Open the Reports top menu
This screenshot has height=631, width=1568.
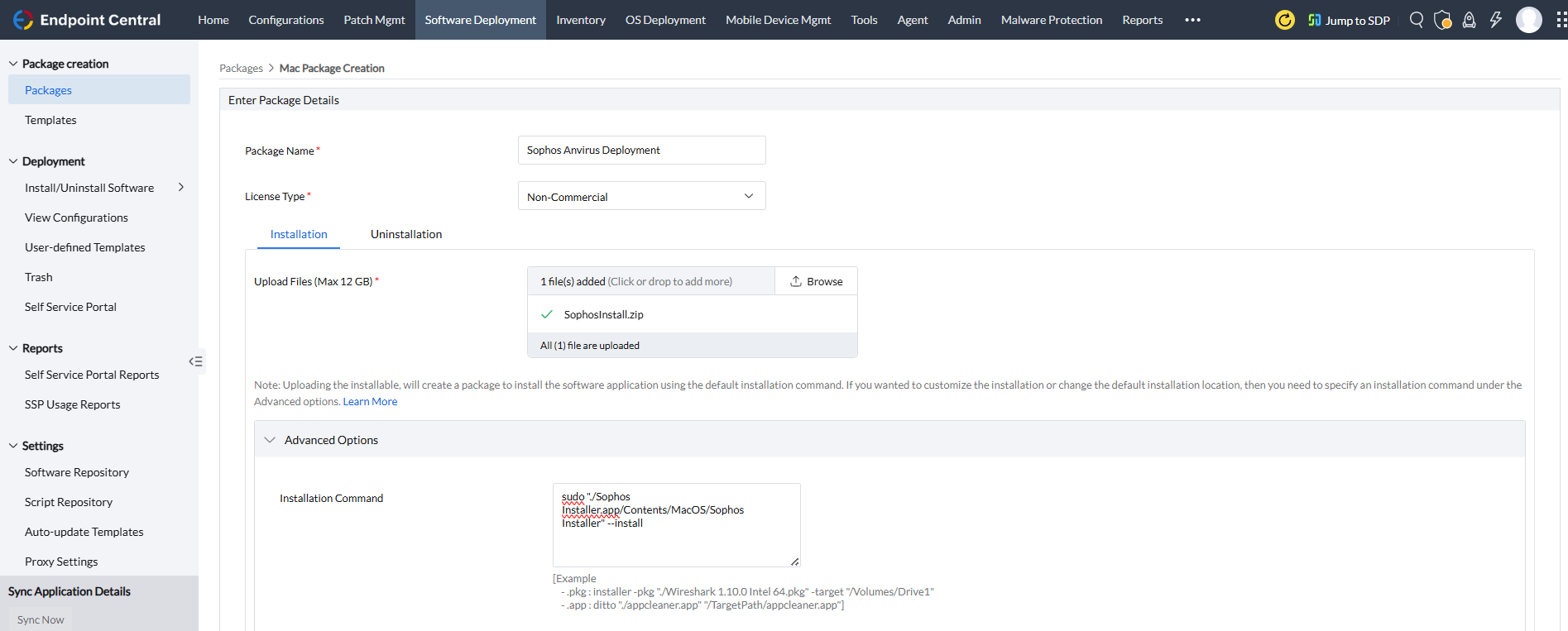coord(1143,20)
